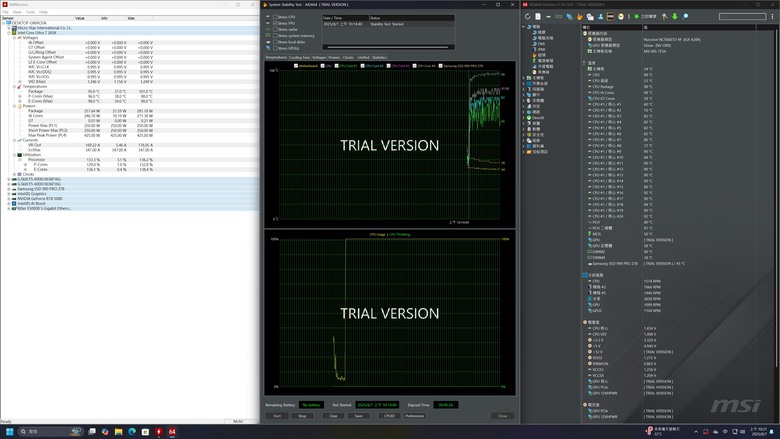Open the Tools menu in HWMonitor
Viewport: 780px width, 439px height.
point(30,12)
